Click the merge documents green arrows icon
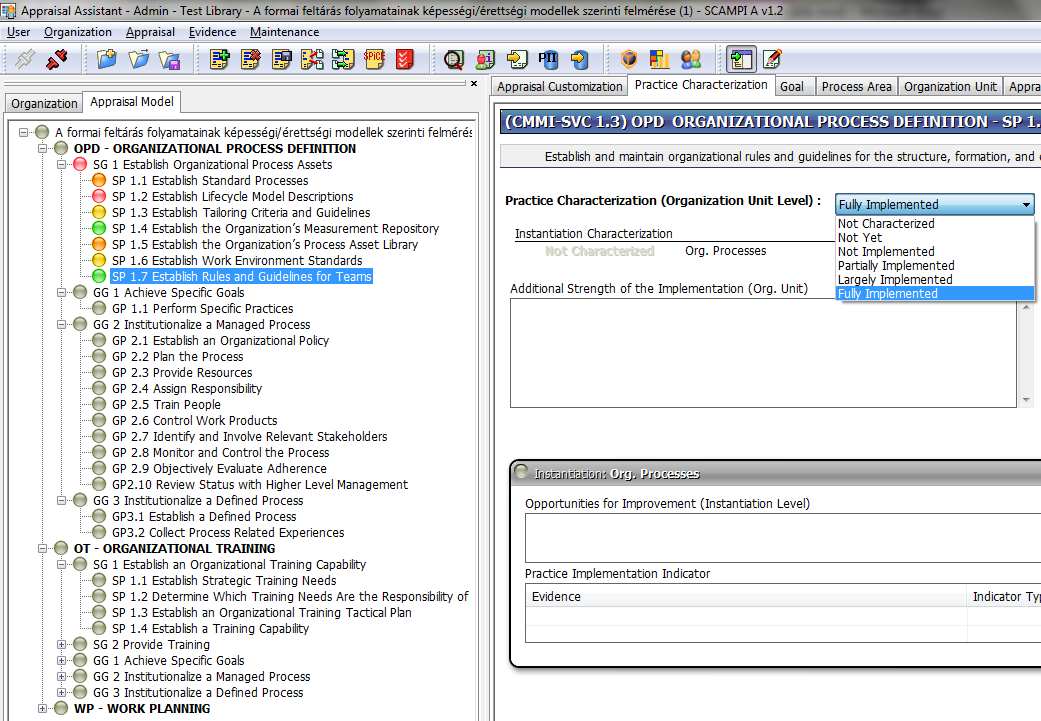 coord(343,59)
